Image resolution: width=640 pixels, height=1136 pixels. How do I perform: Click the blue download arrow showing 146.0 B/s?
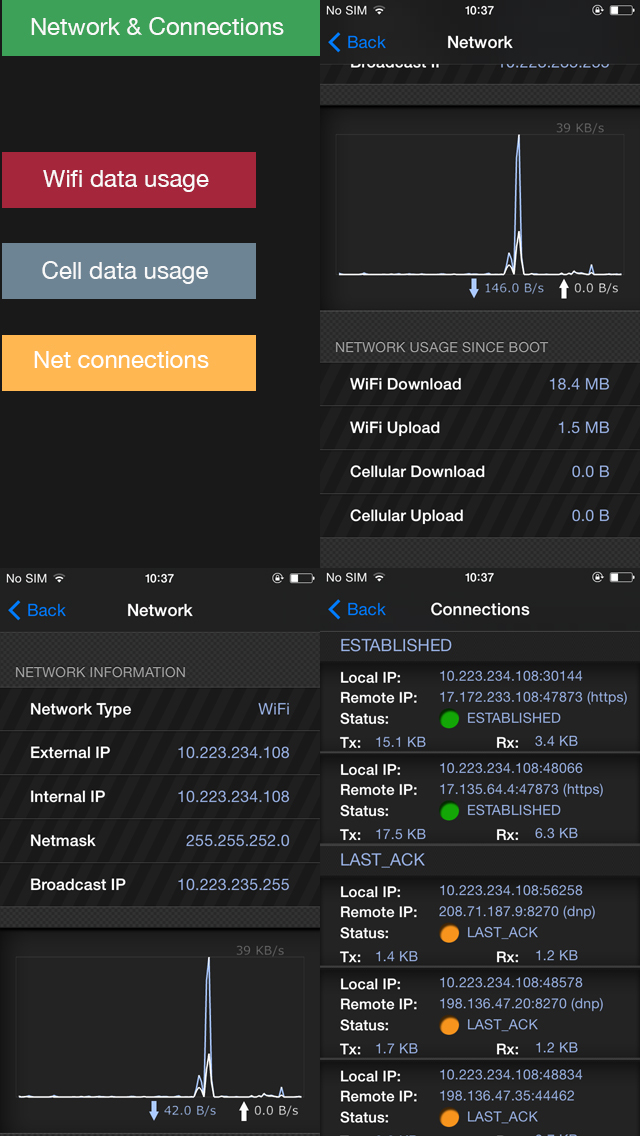click(472, 288)
